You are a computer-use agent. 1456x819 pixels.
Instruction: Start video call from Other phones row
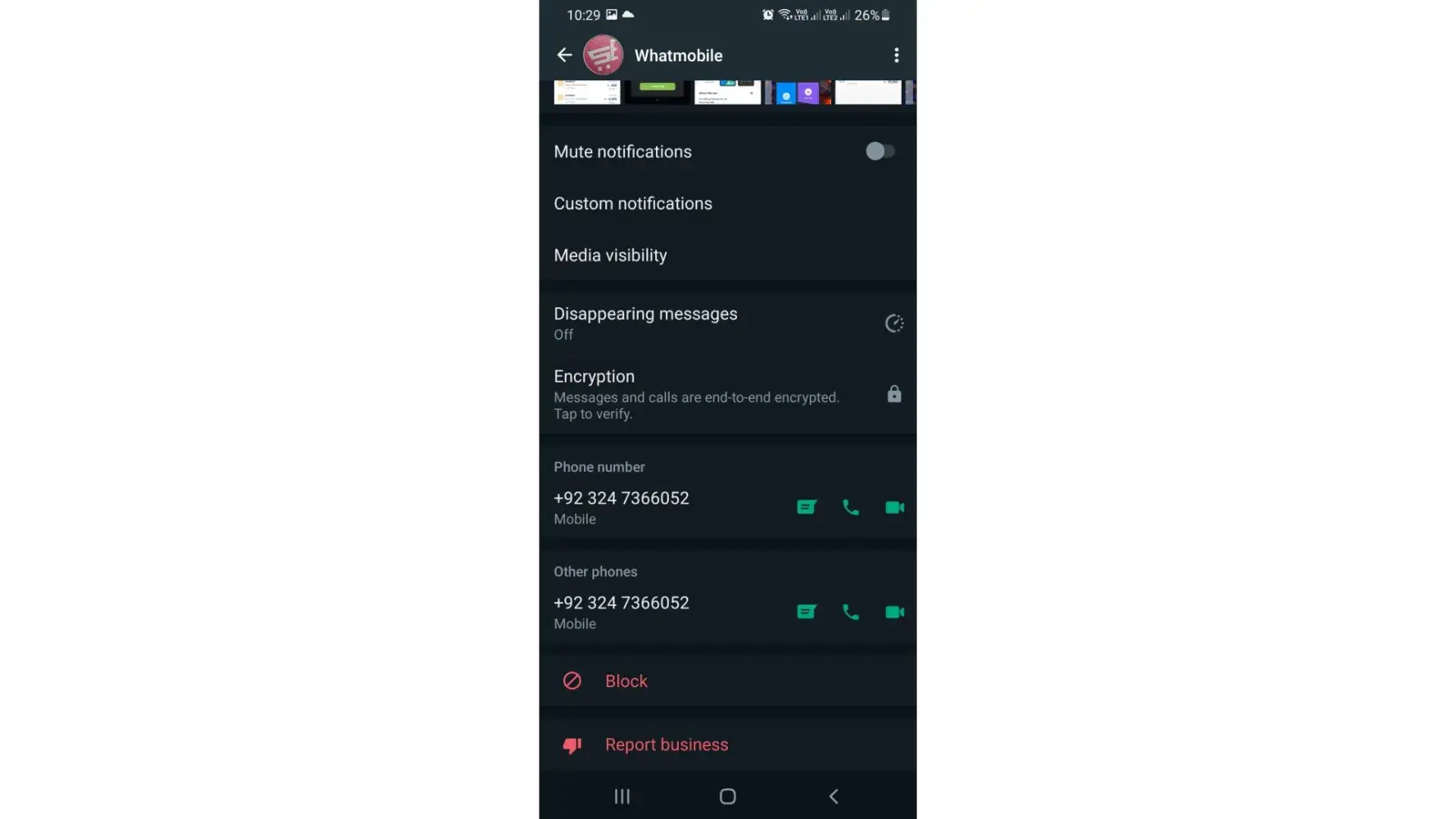[x=894, y=612]
